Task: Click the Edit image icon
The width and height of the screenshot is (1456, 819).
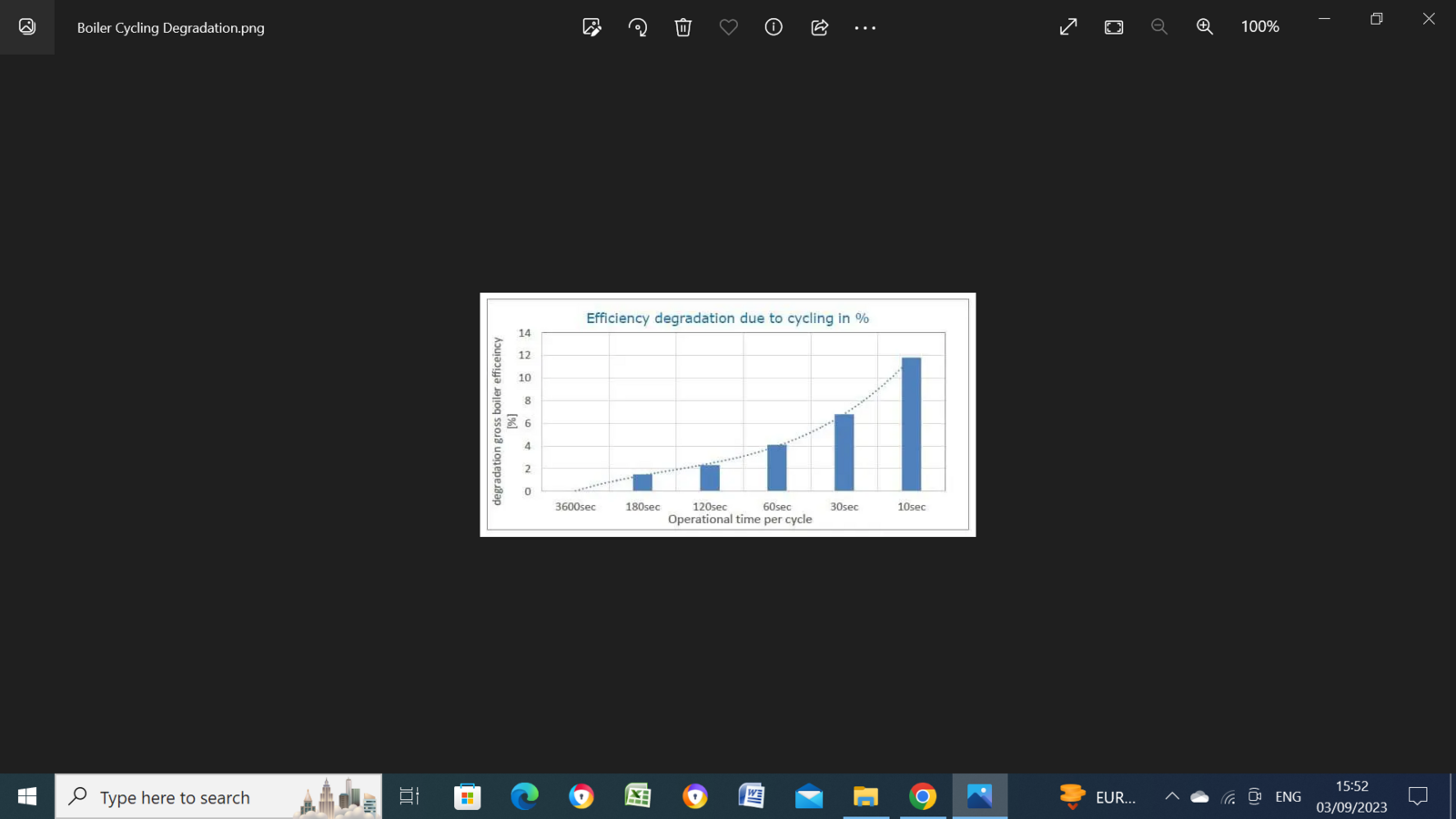Action: (591, 27)
